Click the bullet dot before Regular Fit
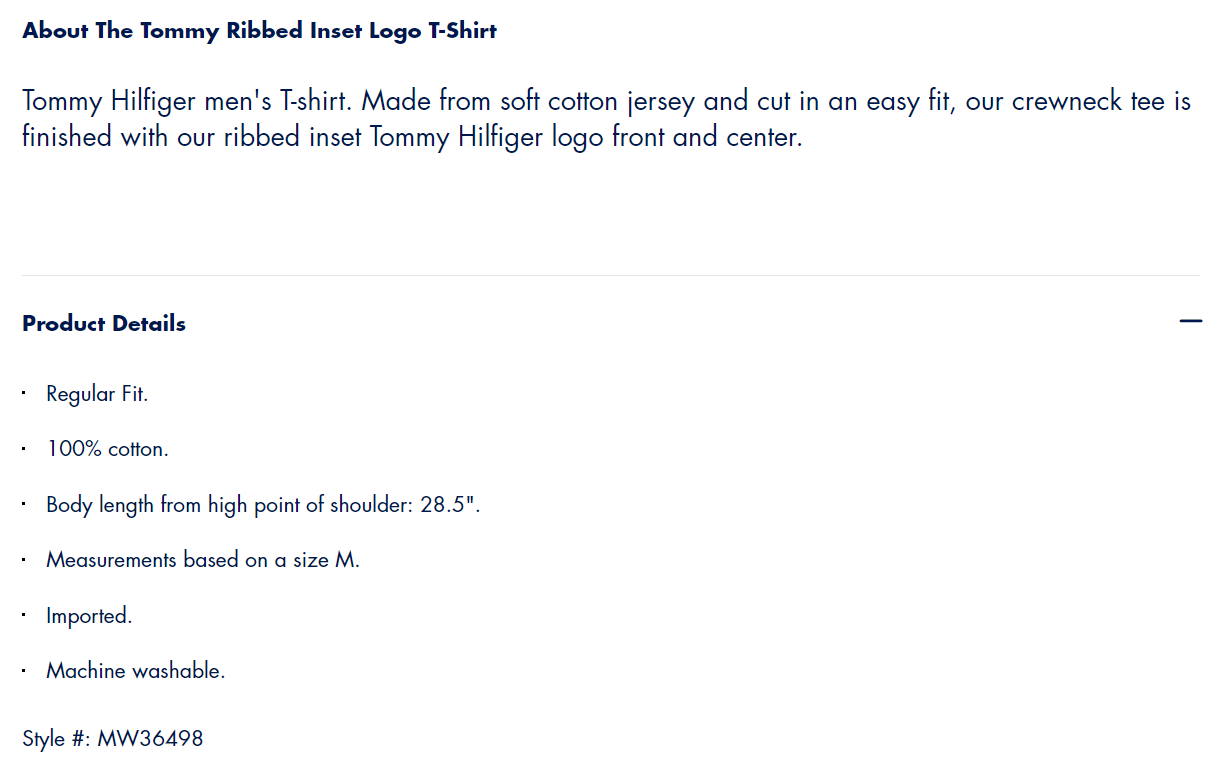Screen dimensions: 1213x773 tap(24, 393)
